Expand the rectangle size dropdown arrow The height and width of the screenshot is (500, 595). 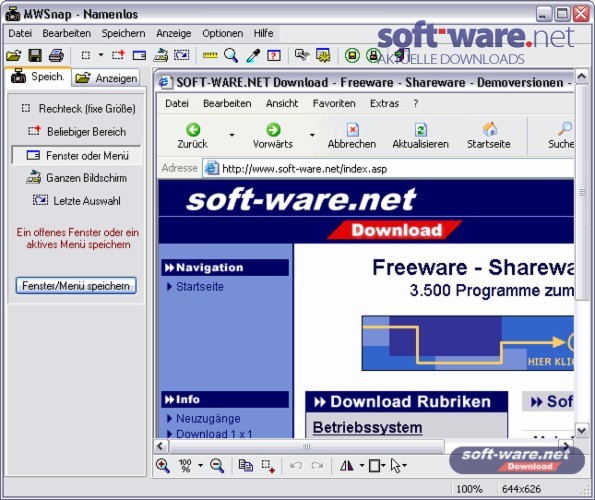[101, 55]
